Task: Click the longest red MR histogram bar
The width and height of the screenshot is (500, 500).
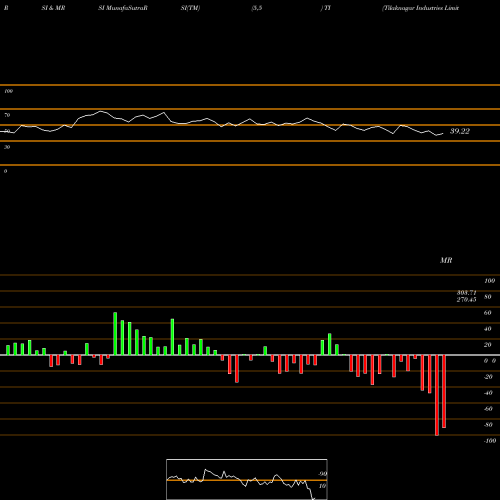Action: (437, 395)
